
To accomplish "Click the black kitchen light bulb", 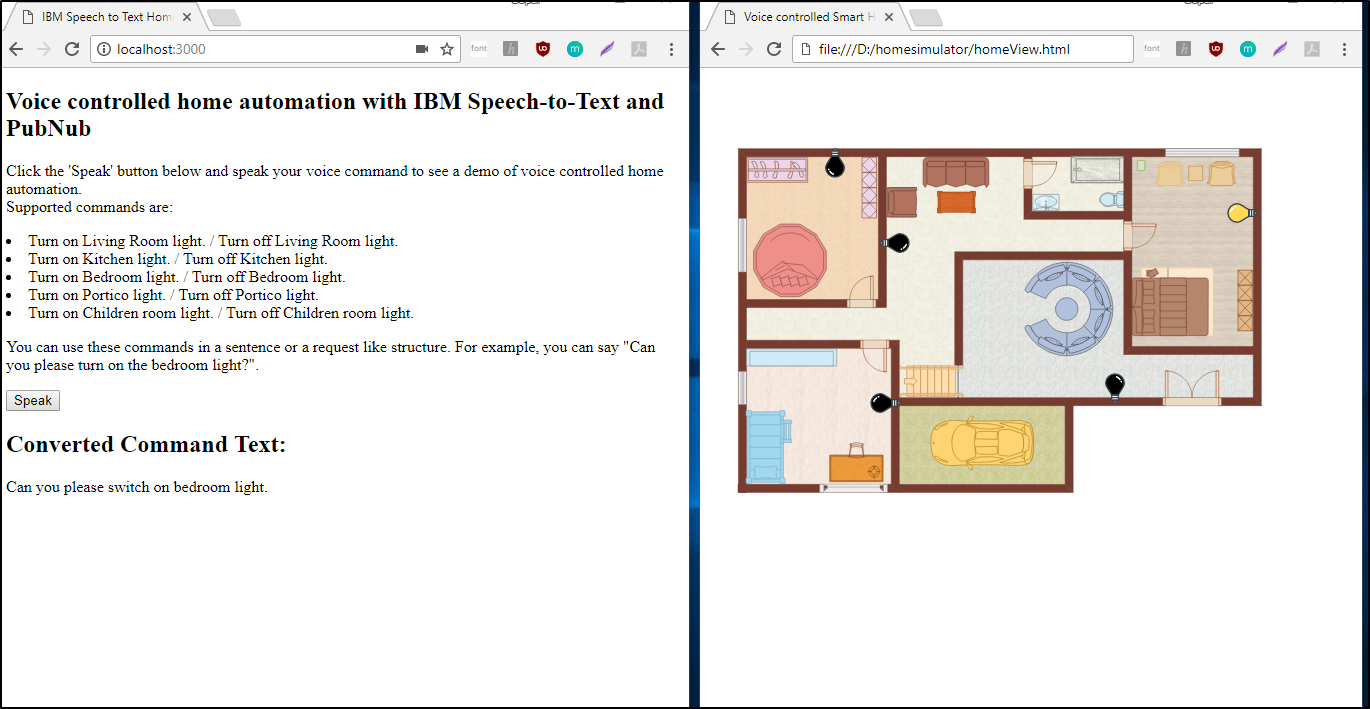I will pos(896,242).
